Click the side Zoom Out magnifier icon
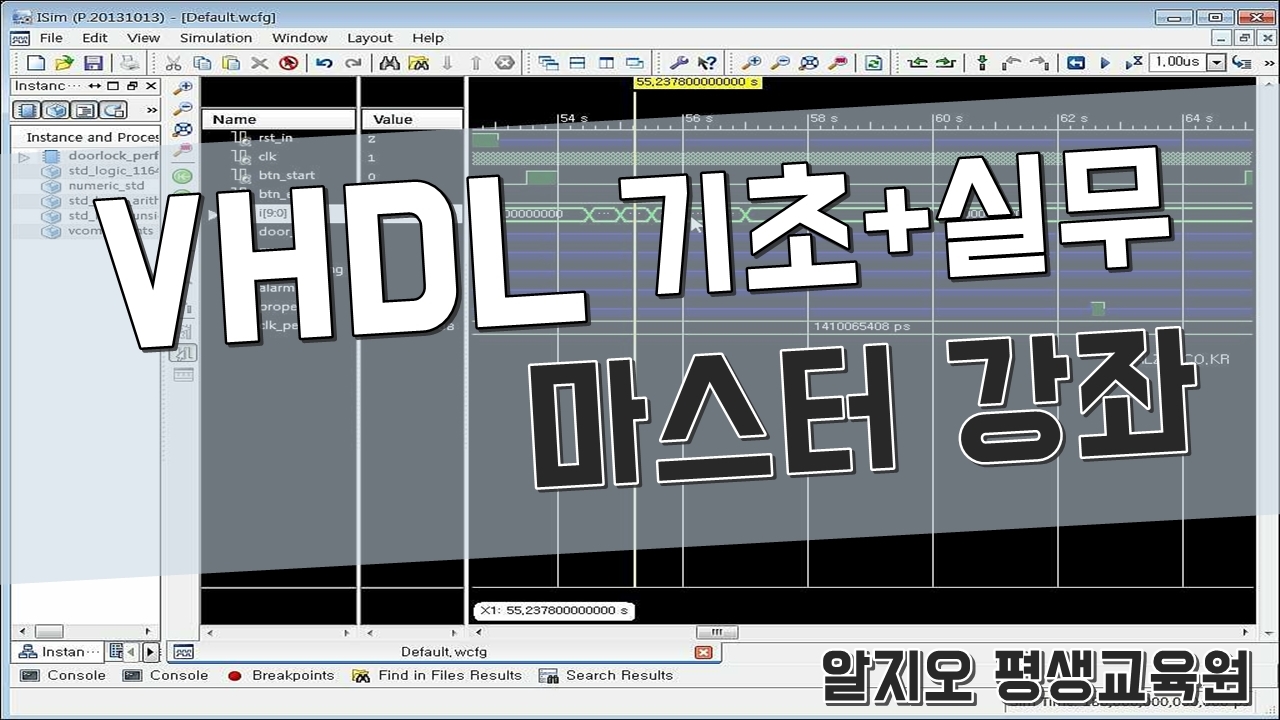 point(183,109)
